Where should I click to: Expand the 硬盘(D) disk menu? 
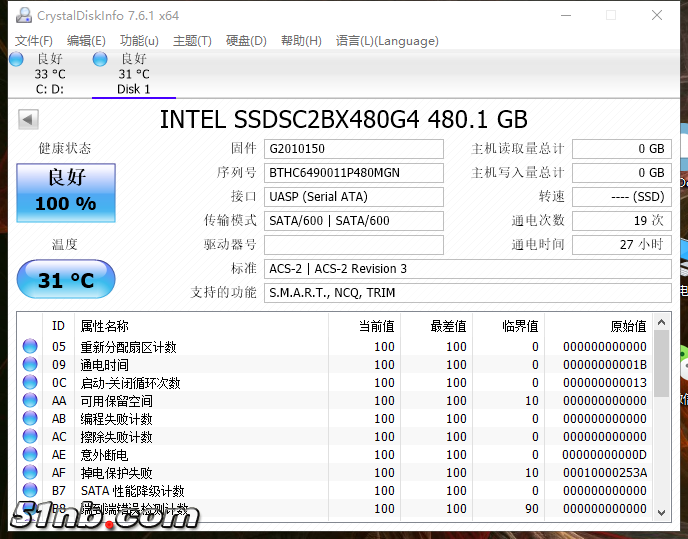pos(246,41)
